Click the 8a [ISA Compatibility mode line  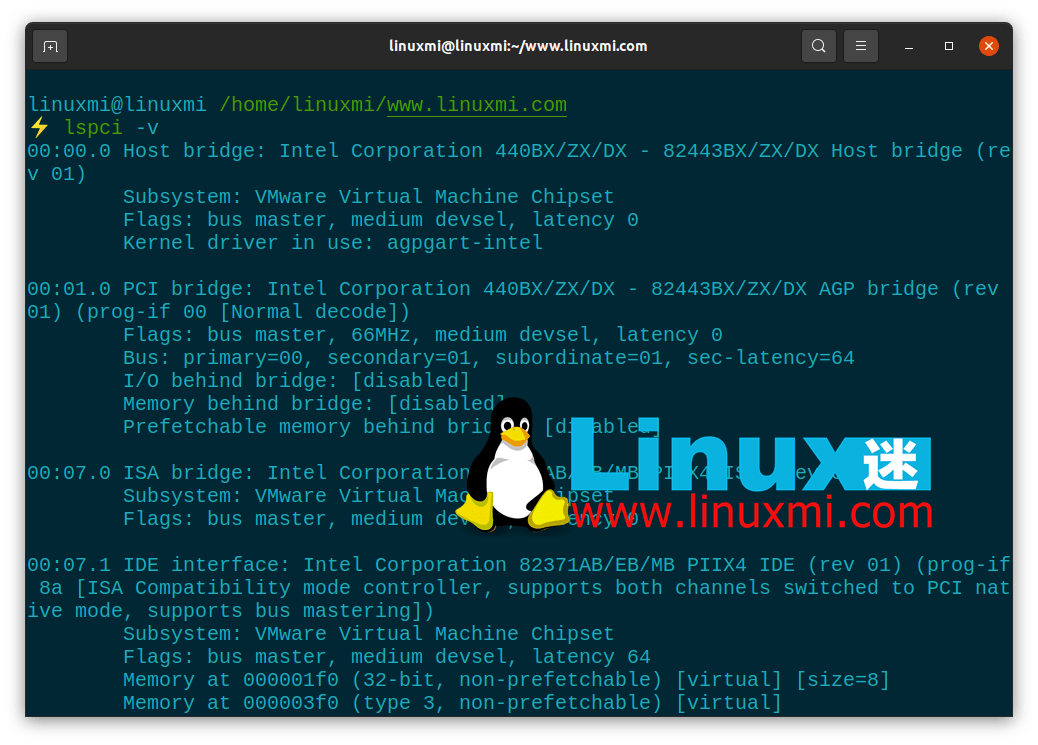(x=523, y=587)
